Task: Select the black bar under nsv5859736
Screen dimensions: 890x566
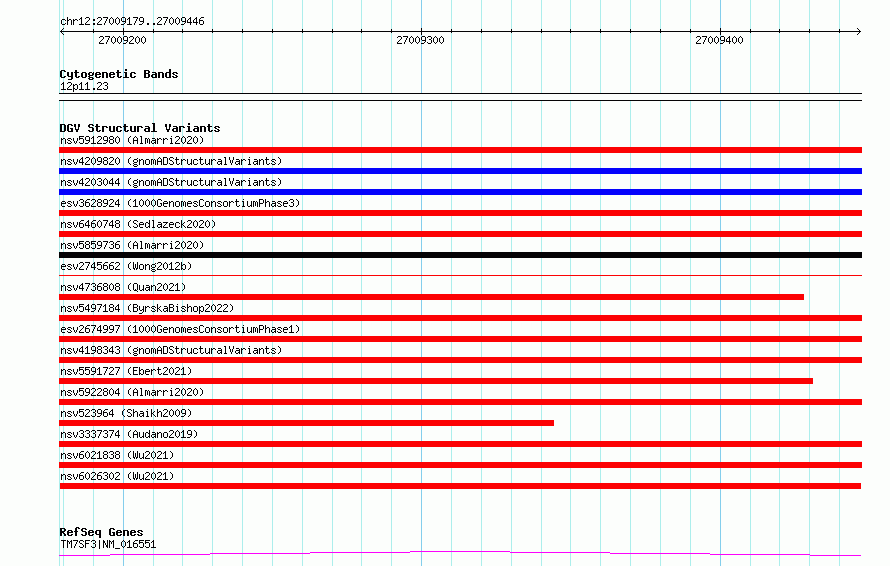Action: (x=460, y=255)
